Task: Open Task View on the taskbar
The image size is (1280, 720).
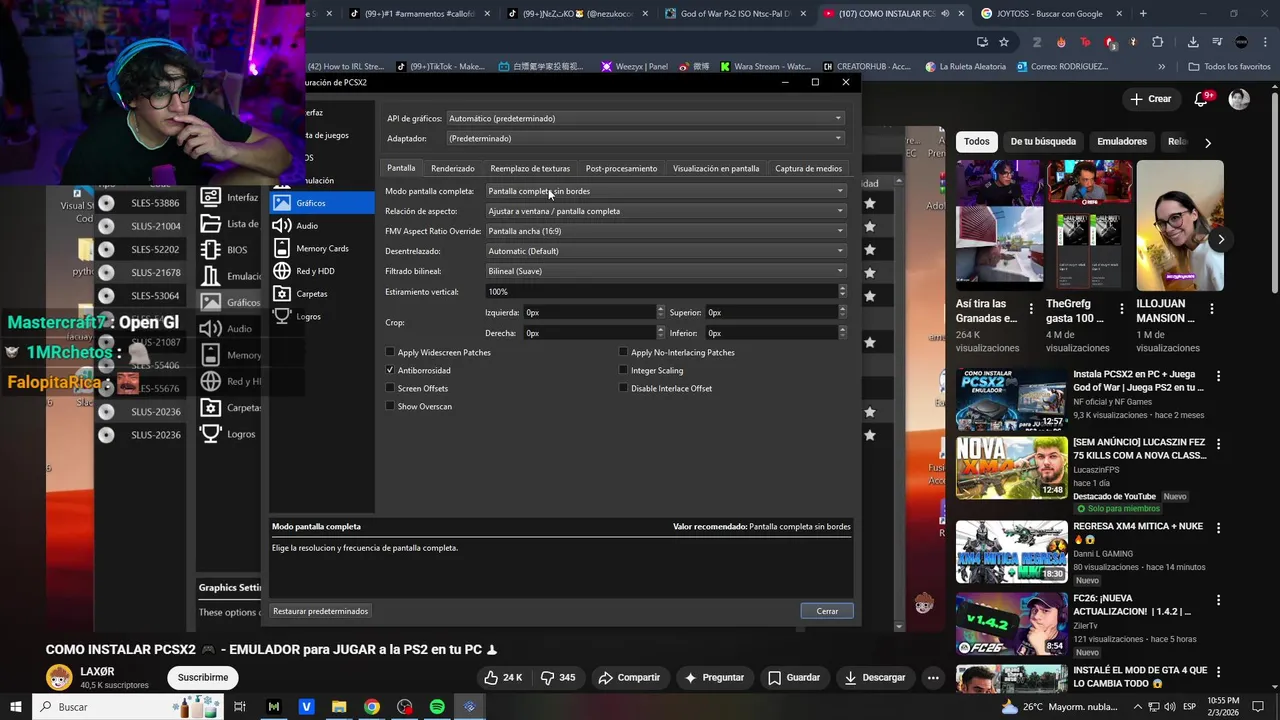Action: click(240, 707)
